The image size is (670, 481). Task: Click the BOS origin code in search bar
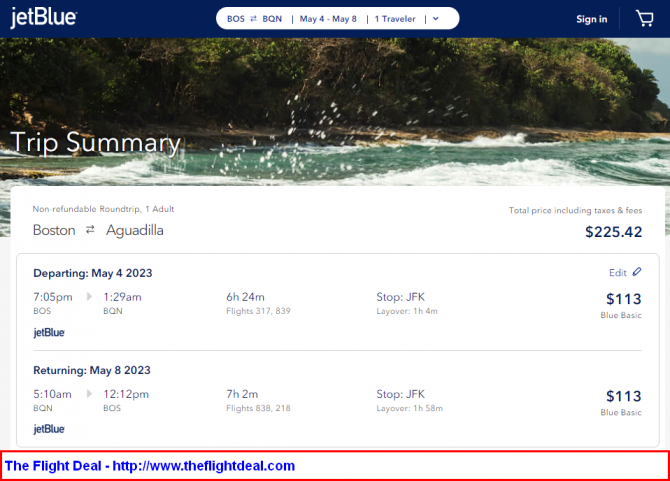236,19
